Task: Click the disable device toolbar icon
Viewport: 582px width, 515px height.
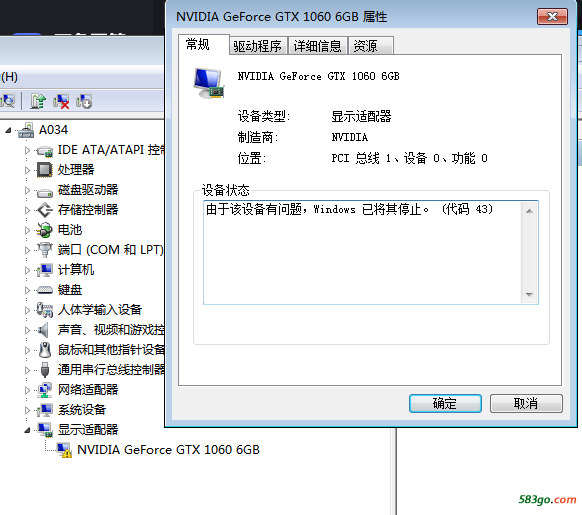Action: pos(84,101)
